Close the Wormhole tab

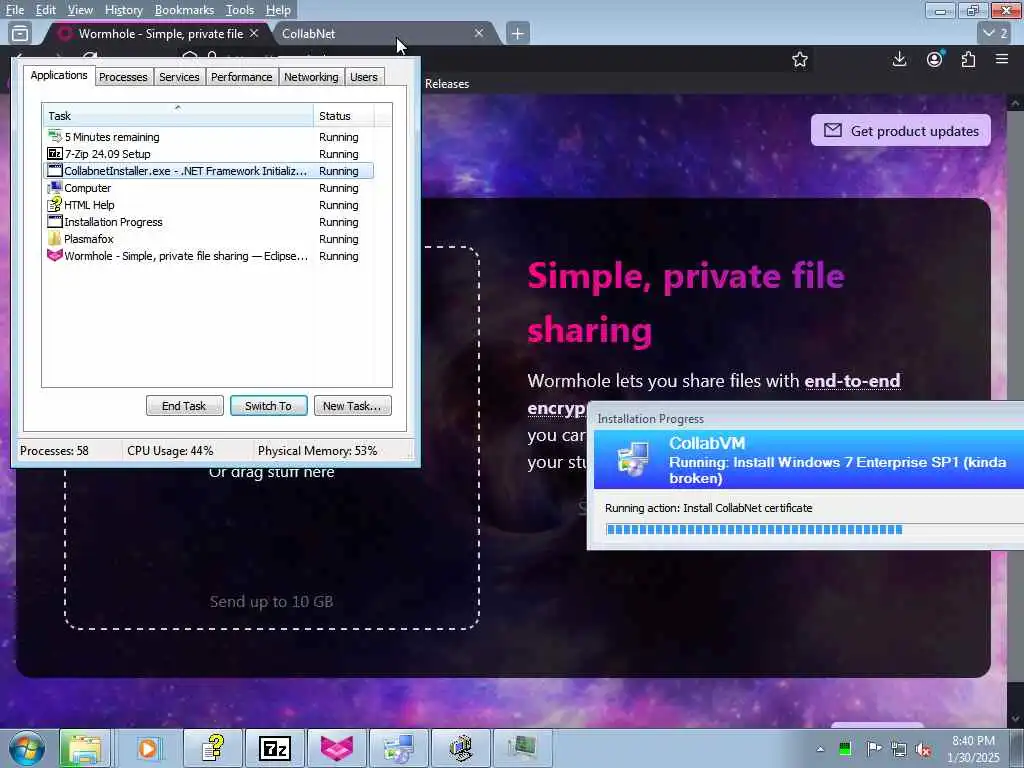[254, 33]
